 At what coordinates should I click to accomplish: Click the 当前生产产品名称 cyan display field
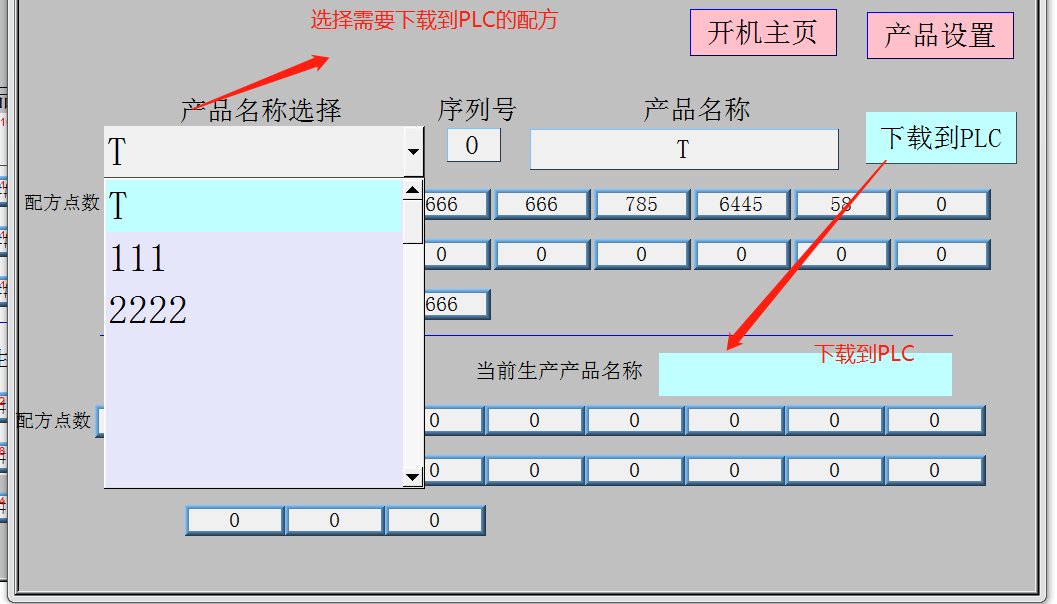tap(804, 375)
